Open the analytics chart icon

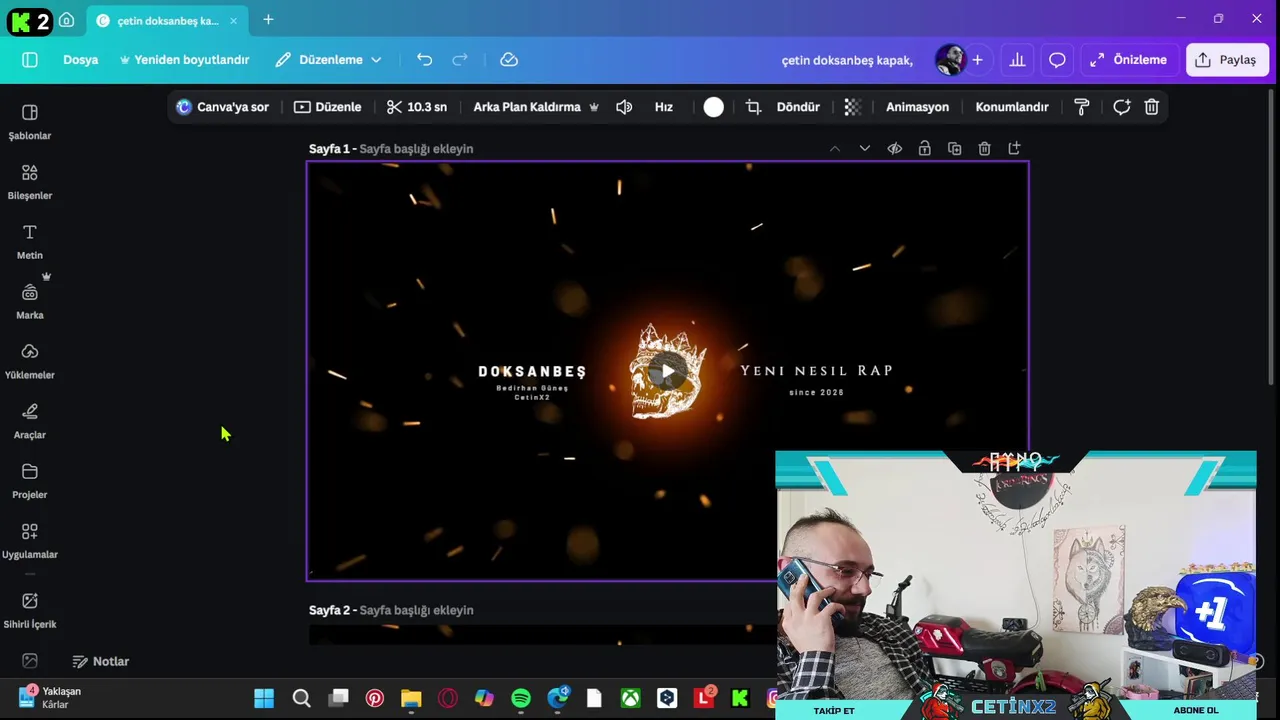tap(1017, 60)
